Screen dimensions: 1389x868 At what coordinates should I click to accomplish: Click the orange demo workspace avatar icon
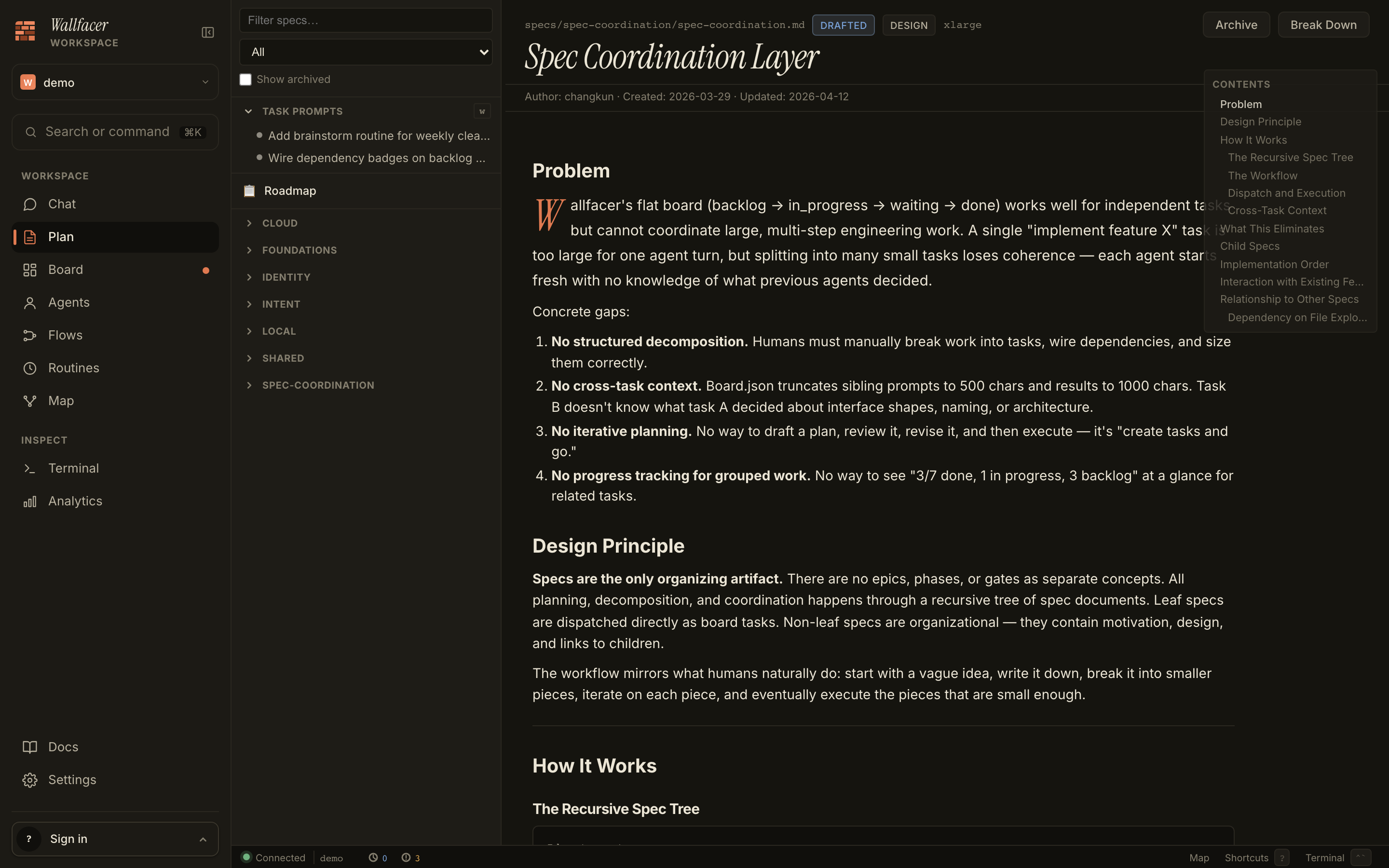click(27, 82)
